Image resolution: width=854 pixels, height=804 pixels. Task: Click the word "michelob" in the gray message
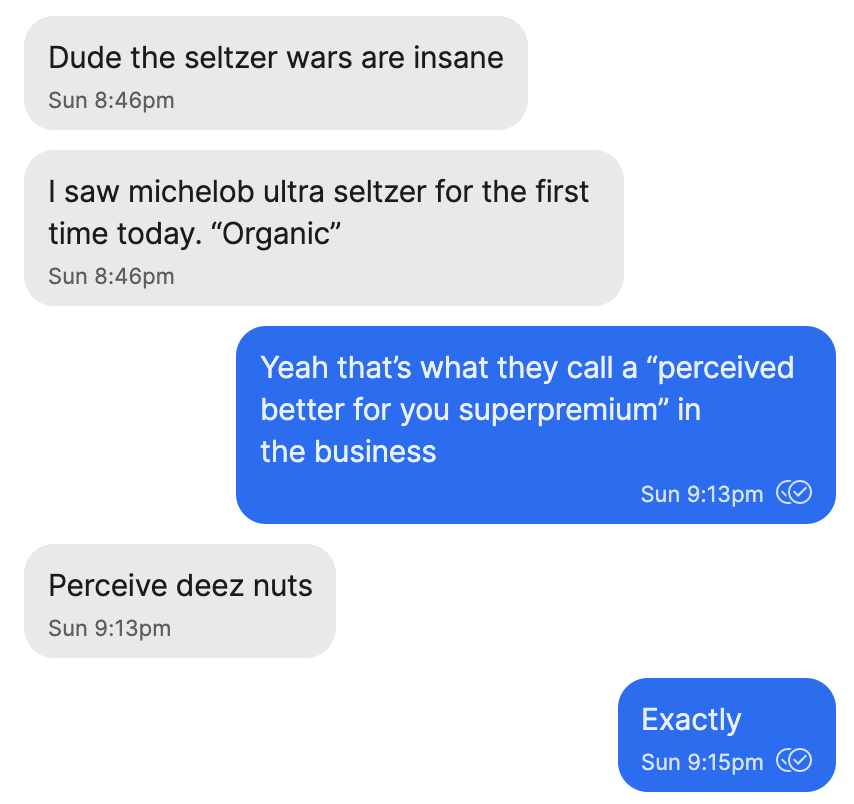click(191, 192)
